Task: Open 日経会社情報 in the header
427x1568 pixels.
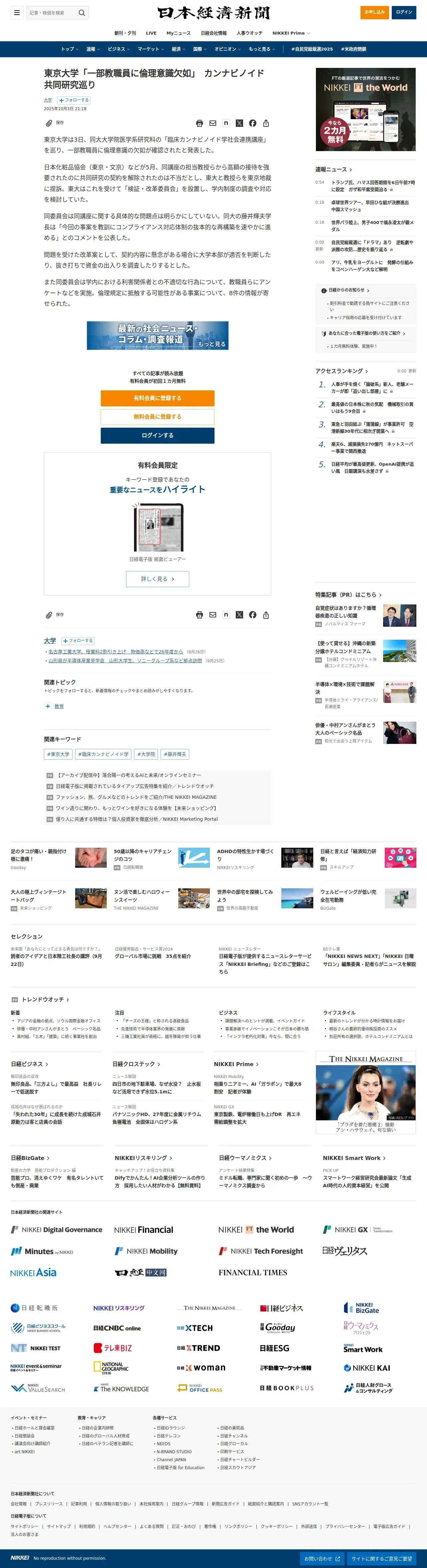Action: pos(213,33)
